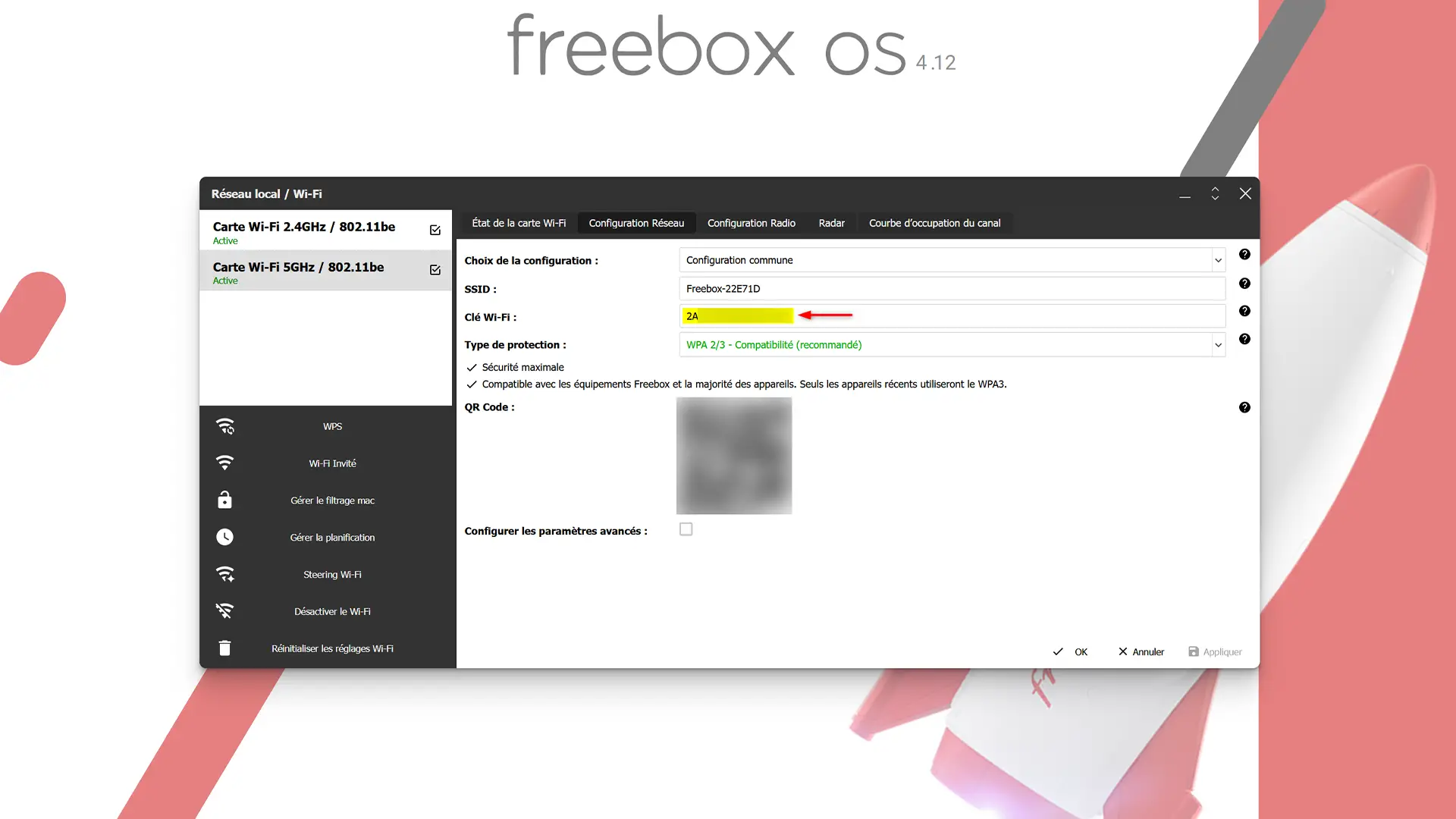Expand the Type de protection dropdown arrow
The height and width of the screenshot is (819, 1456).
1218,345
